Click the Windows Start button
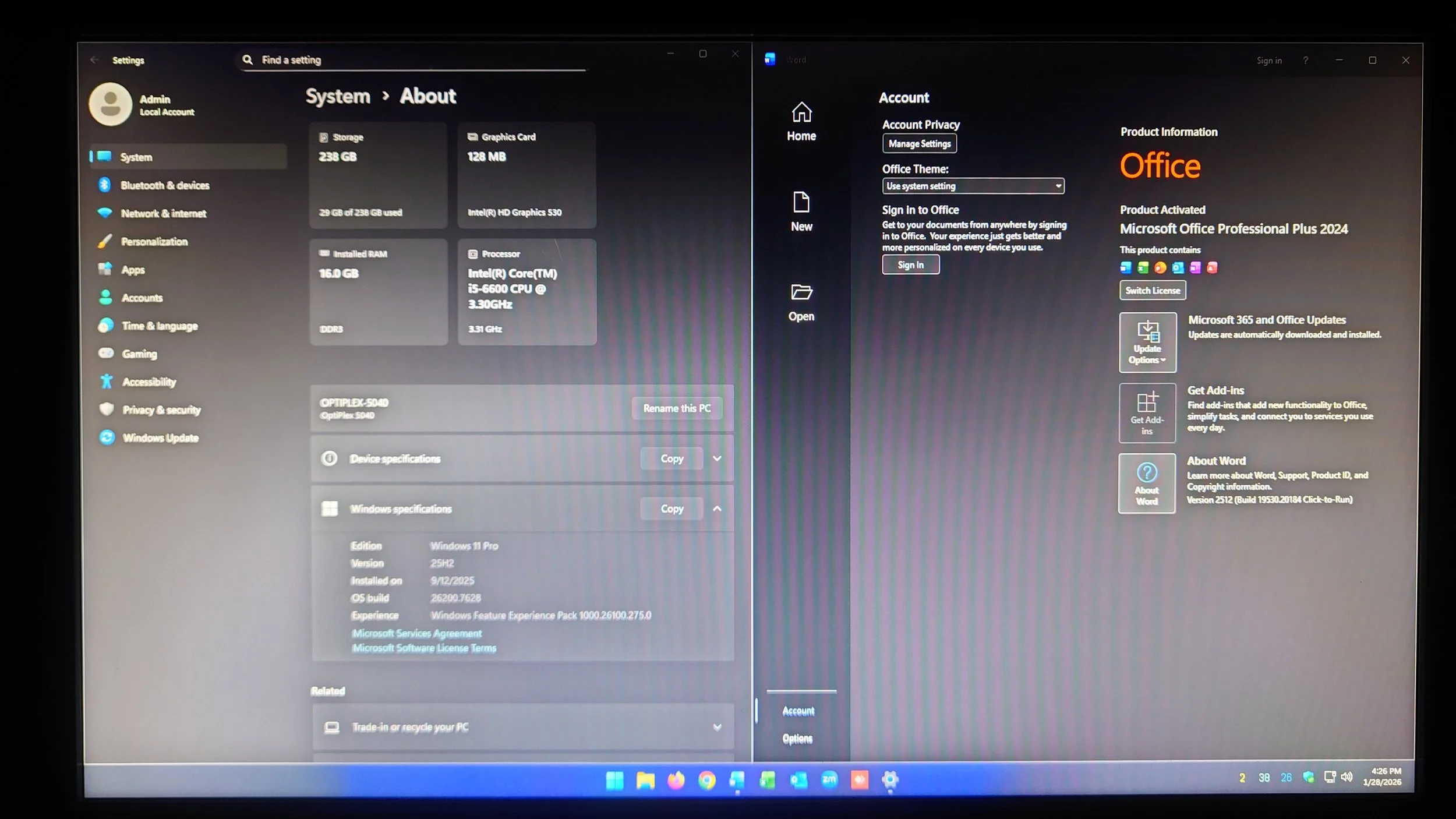The width and height of the screenshot is (1456, 819). pyautogui.click(x=614, y=779)
